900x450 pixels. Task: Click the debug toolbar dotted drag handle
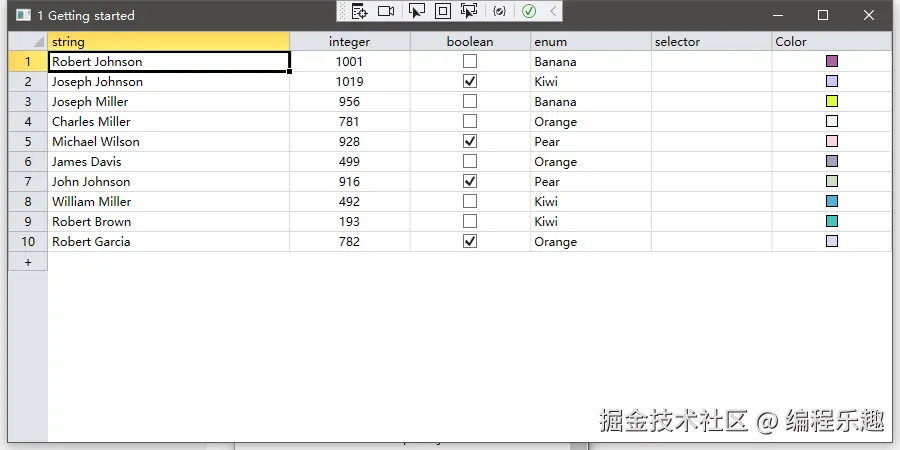343,11
